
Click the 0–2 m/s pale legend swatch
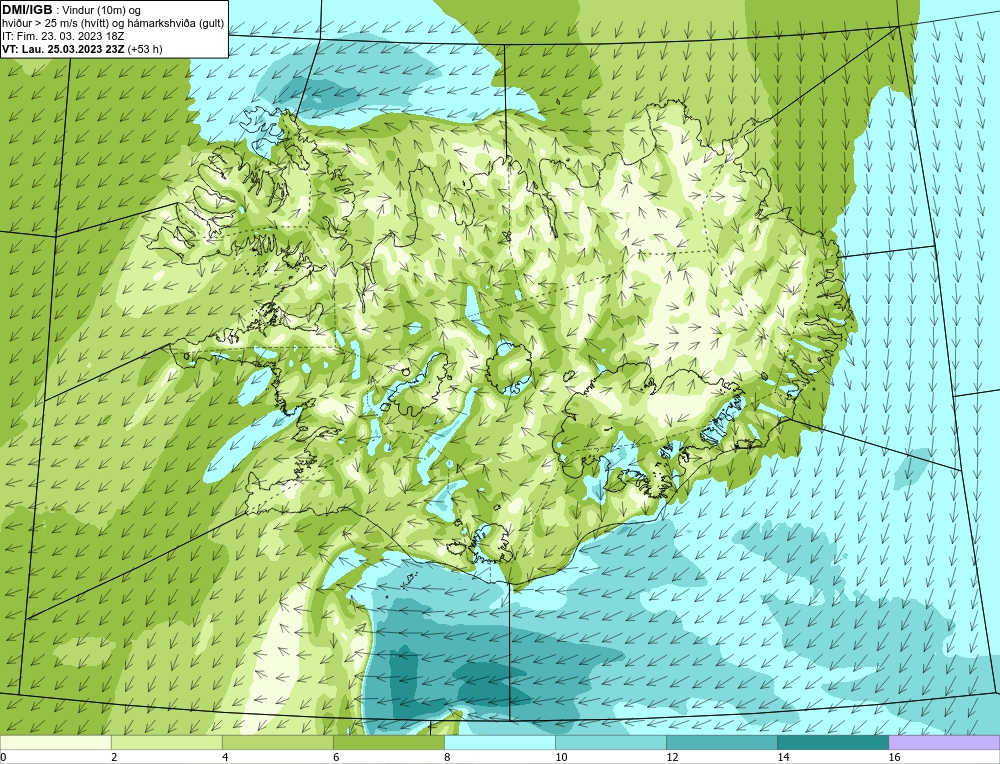pyautogui.click(x=55, y=742)
